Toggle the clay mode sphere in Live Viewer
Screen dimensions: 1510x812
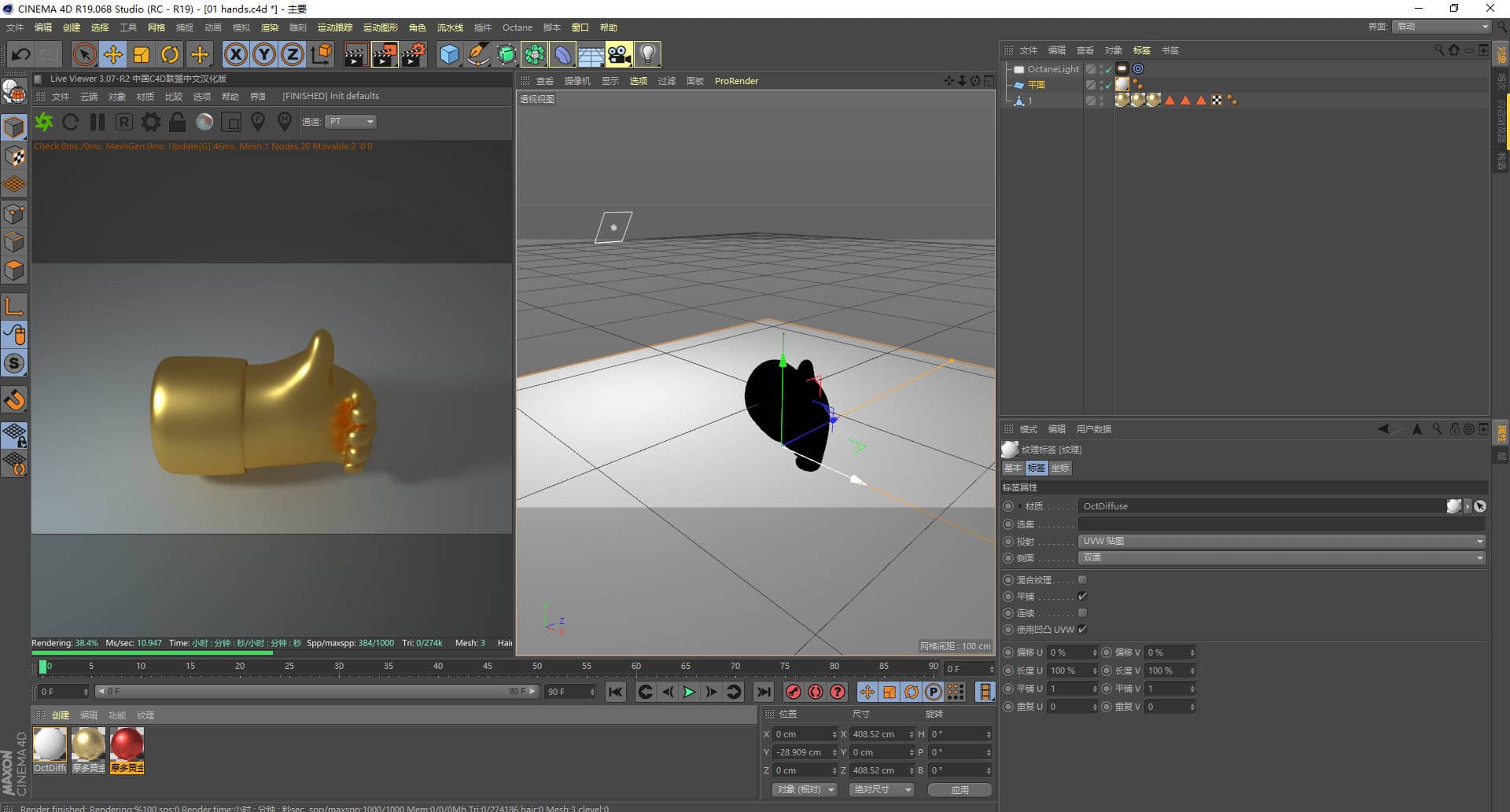[x=204, y=122]
